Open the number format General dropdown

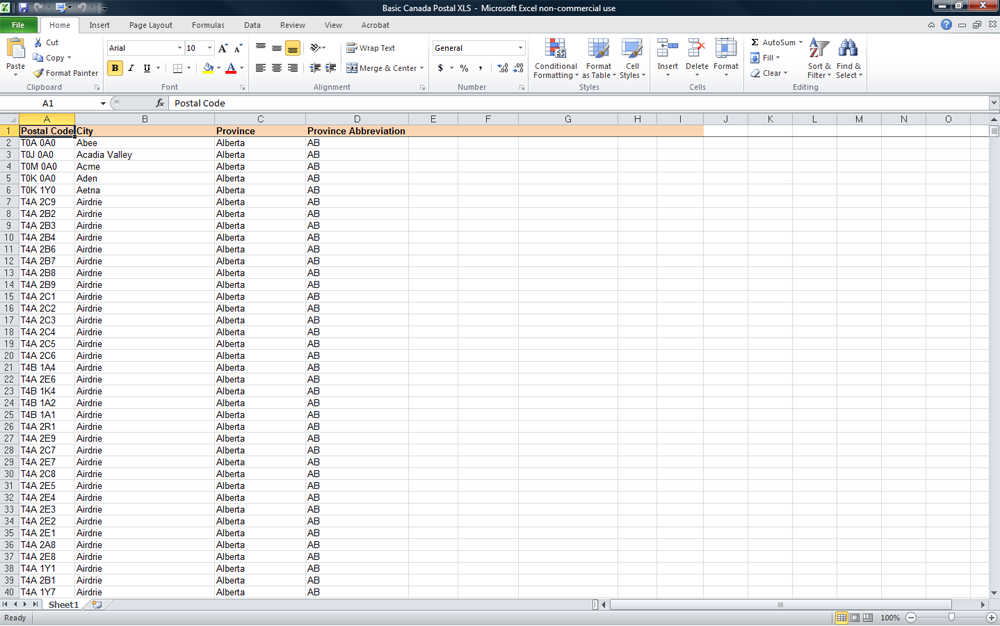point(520,48)
